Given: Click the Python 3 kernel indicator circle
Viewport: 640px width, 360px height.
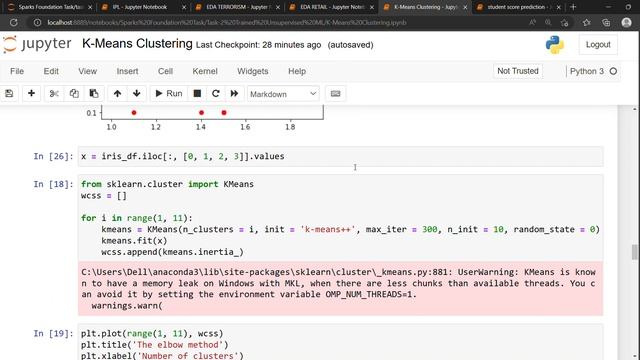Looking at the screenshot, I should tap(613, 71).
